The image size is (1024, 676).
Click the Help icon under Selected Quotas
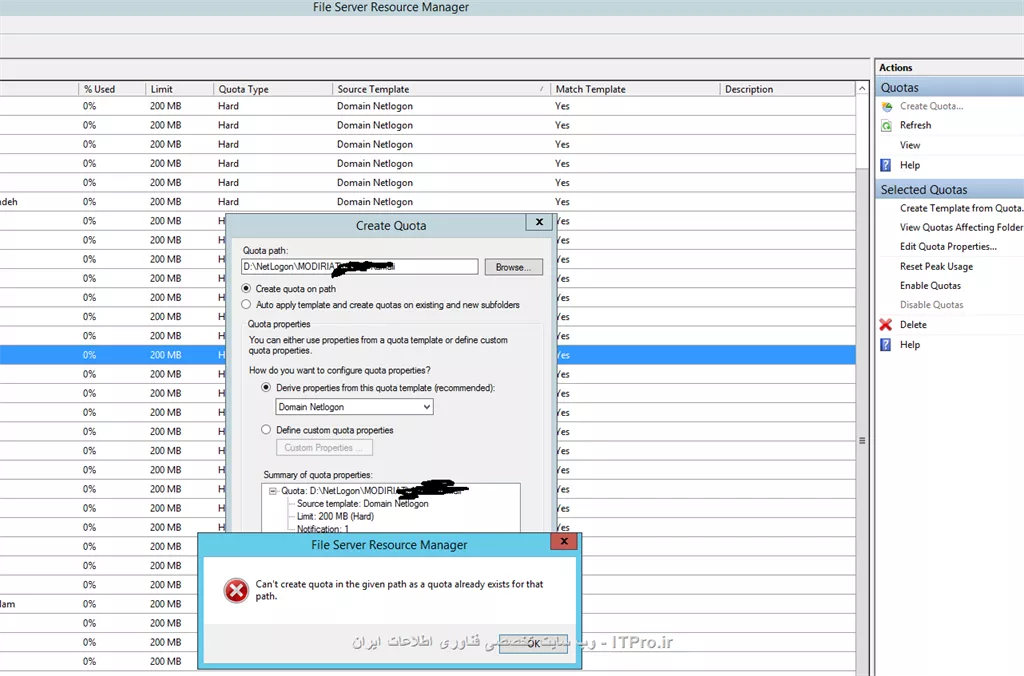[886, 345]
